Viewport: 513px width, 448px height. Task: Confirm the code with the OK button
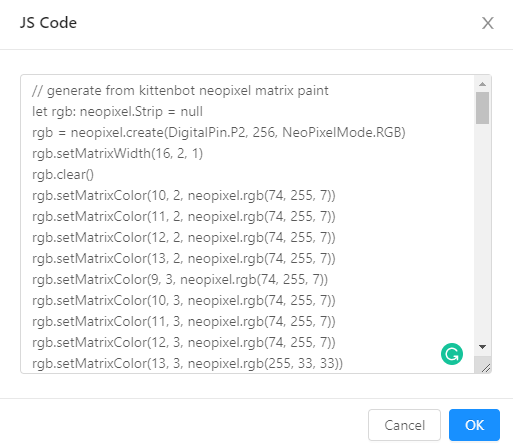tap(474, 425)
